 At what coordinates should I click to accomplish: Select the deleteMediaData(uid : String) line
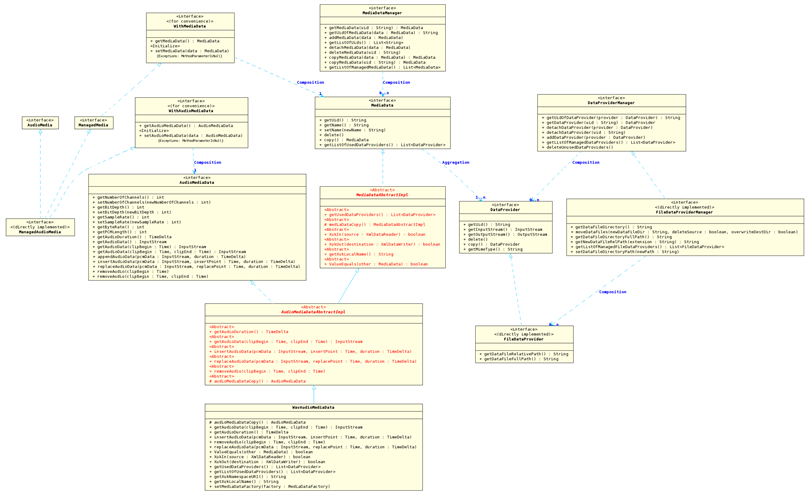click(x=362, y=52)
